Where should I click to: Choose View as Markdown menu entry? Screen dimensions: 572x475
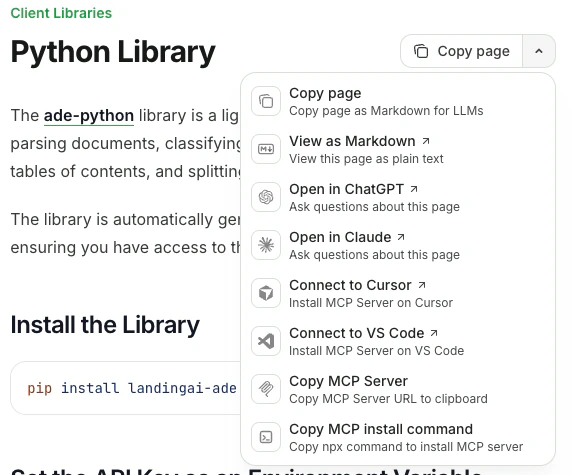click(398, 149)
